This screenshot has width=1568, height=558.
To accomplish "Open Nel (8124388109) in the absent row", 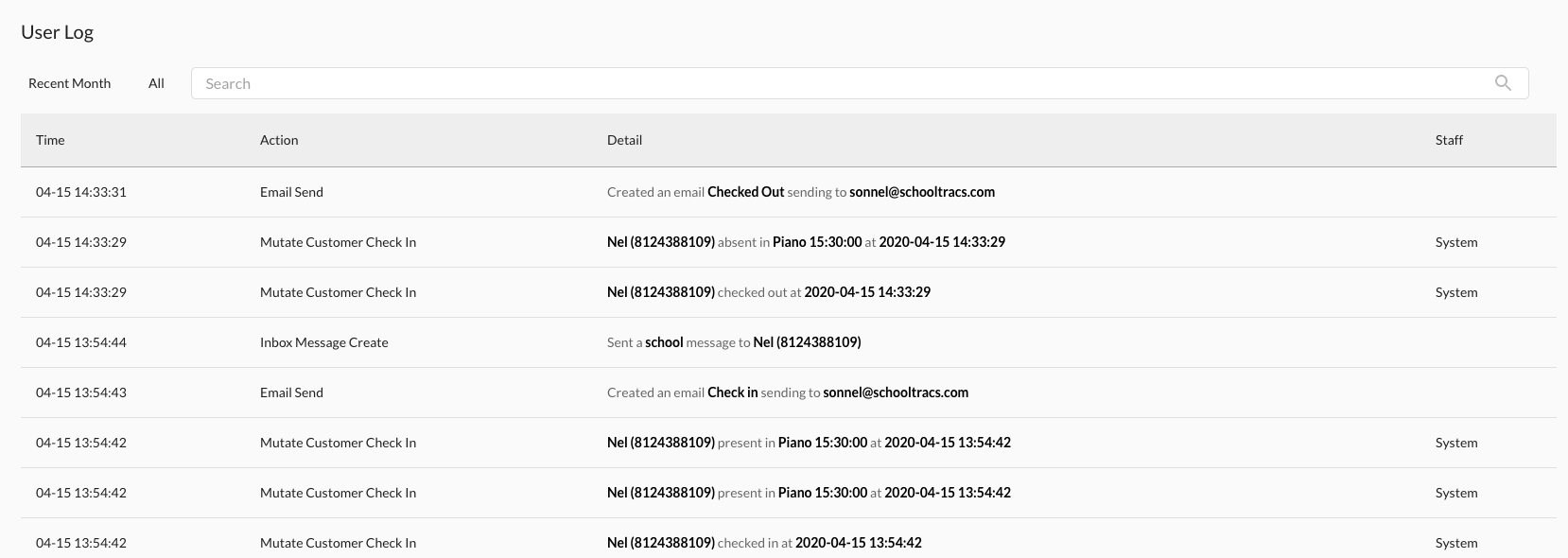I will coord(660,242).
